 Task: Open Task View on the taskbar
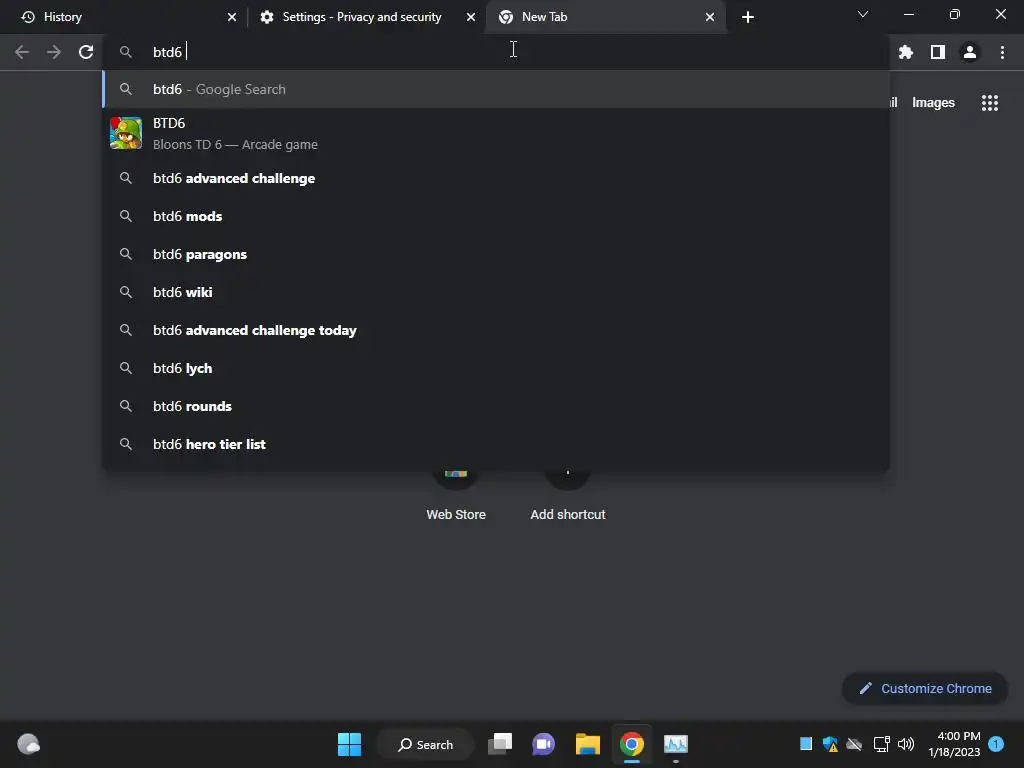click(x=500, y=744)
